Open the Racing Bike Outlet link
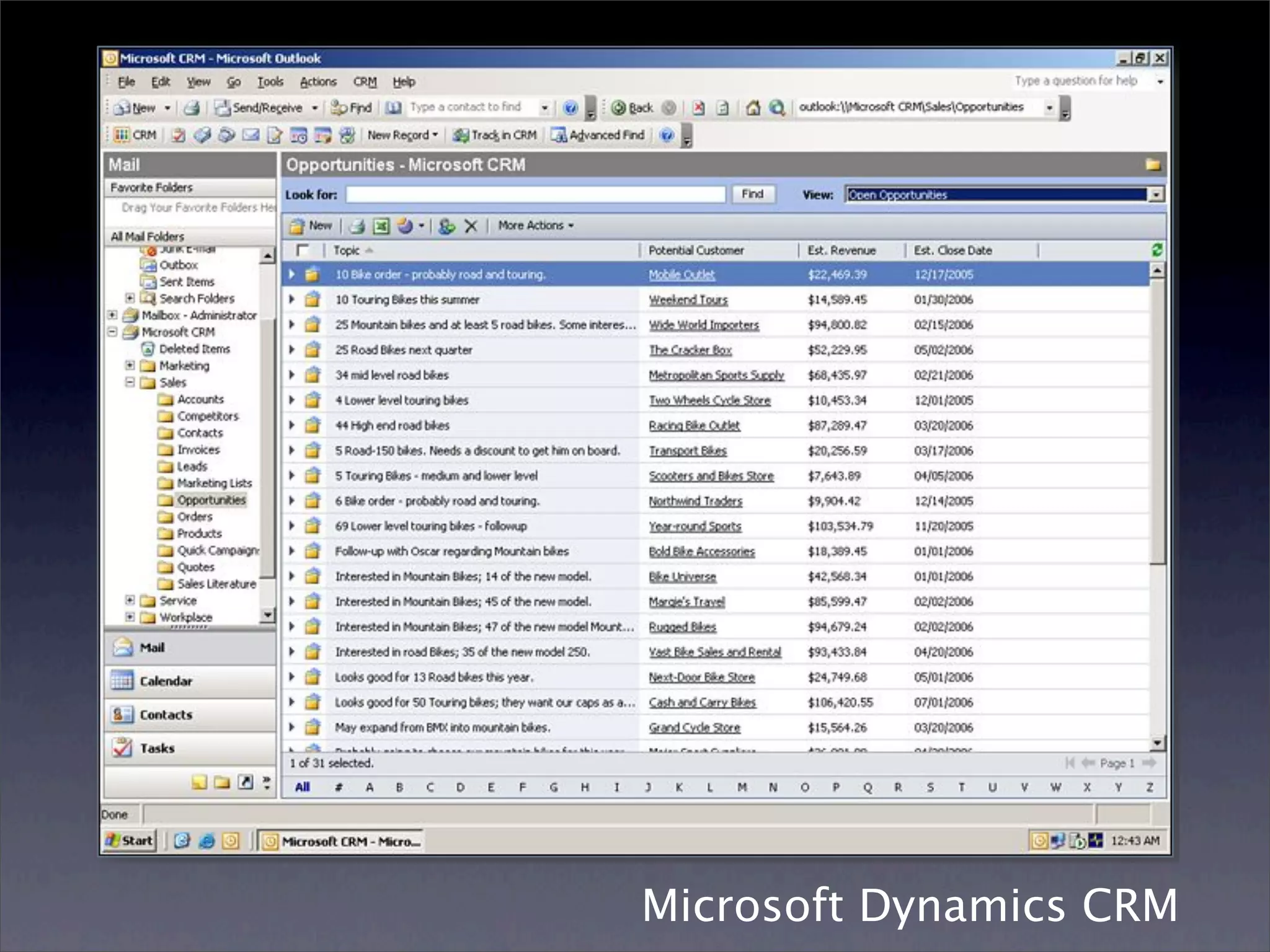This screenshot has height=952, width=1270. (694, 426)
